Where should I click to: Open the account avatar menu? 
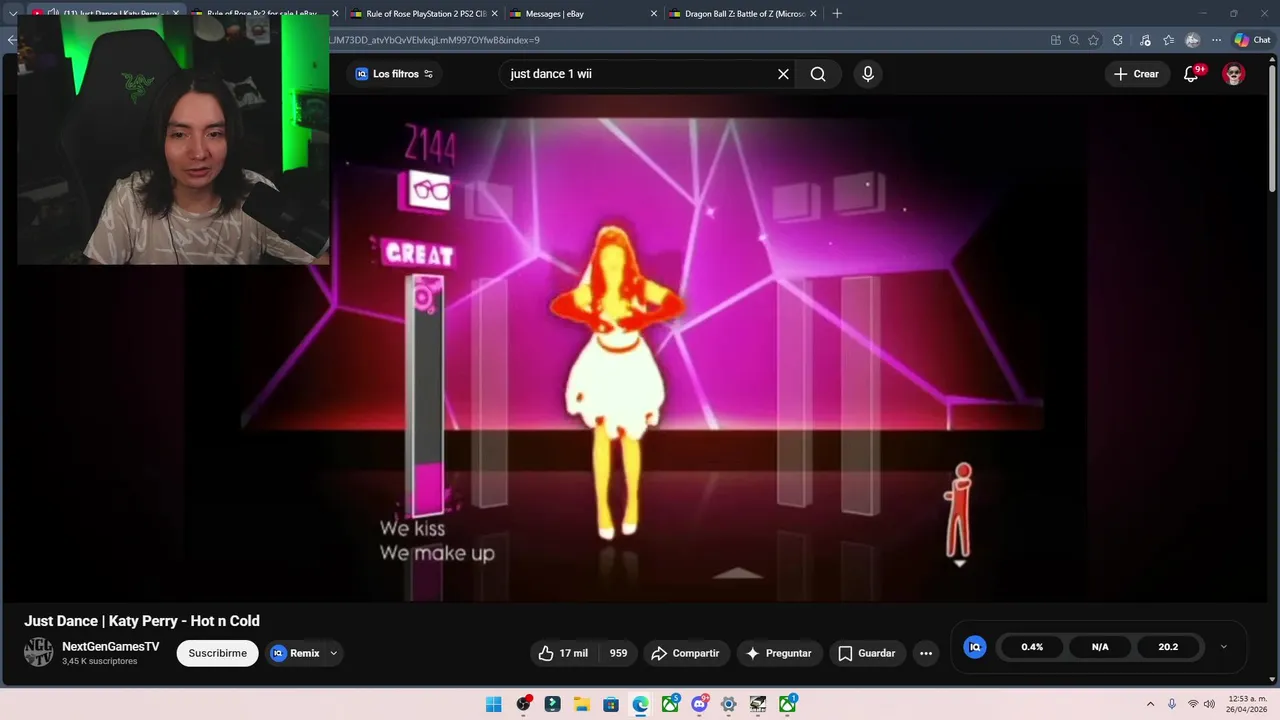[1234, 74]
